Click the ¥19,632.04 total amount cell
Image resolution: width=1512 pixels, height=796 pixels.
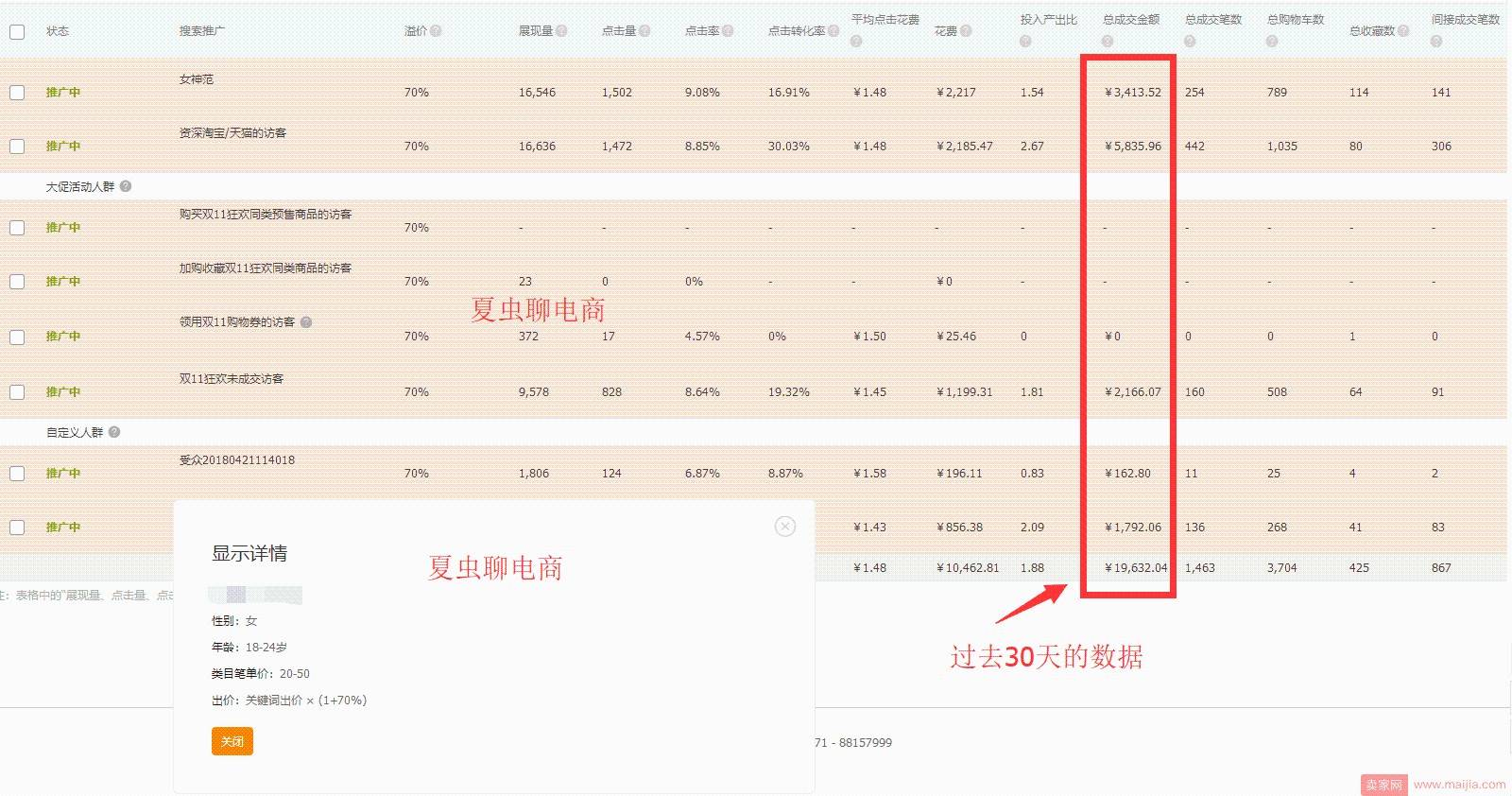coord(1136,568)
